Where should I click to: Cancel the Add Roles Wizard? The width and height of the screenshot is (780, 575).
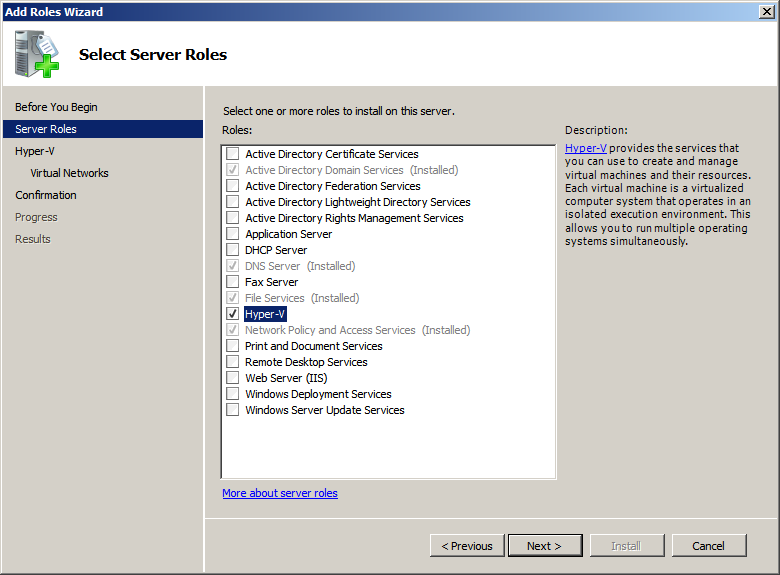708,546
